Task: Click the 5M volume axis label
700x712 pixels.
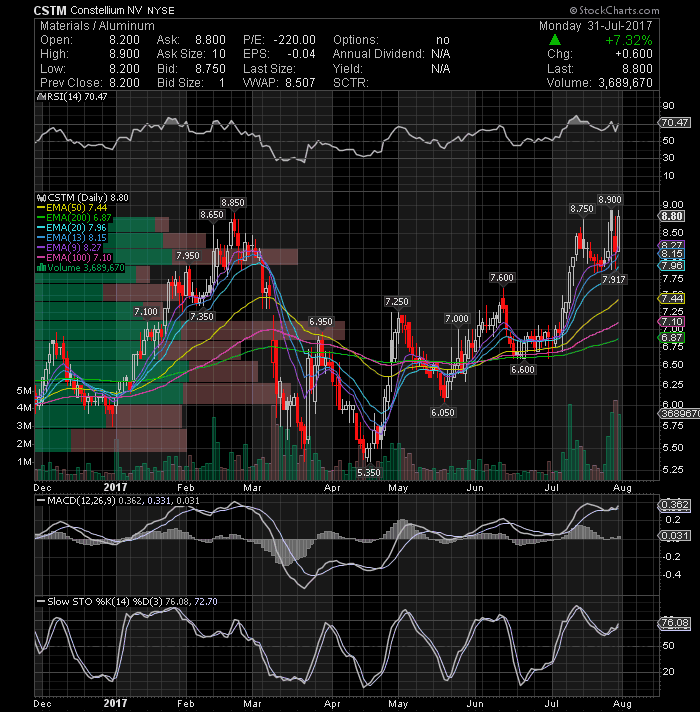Action: (x=24, y=391)
